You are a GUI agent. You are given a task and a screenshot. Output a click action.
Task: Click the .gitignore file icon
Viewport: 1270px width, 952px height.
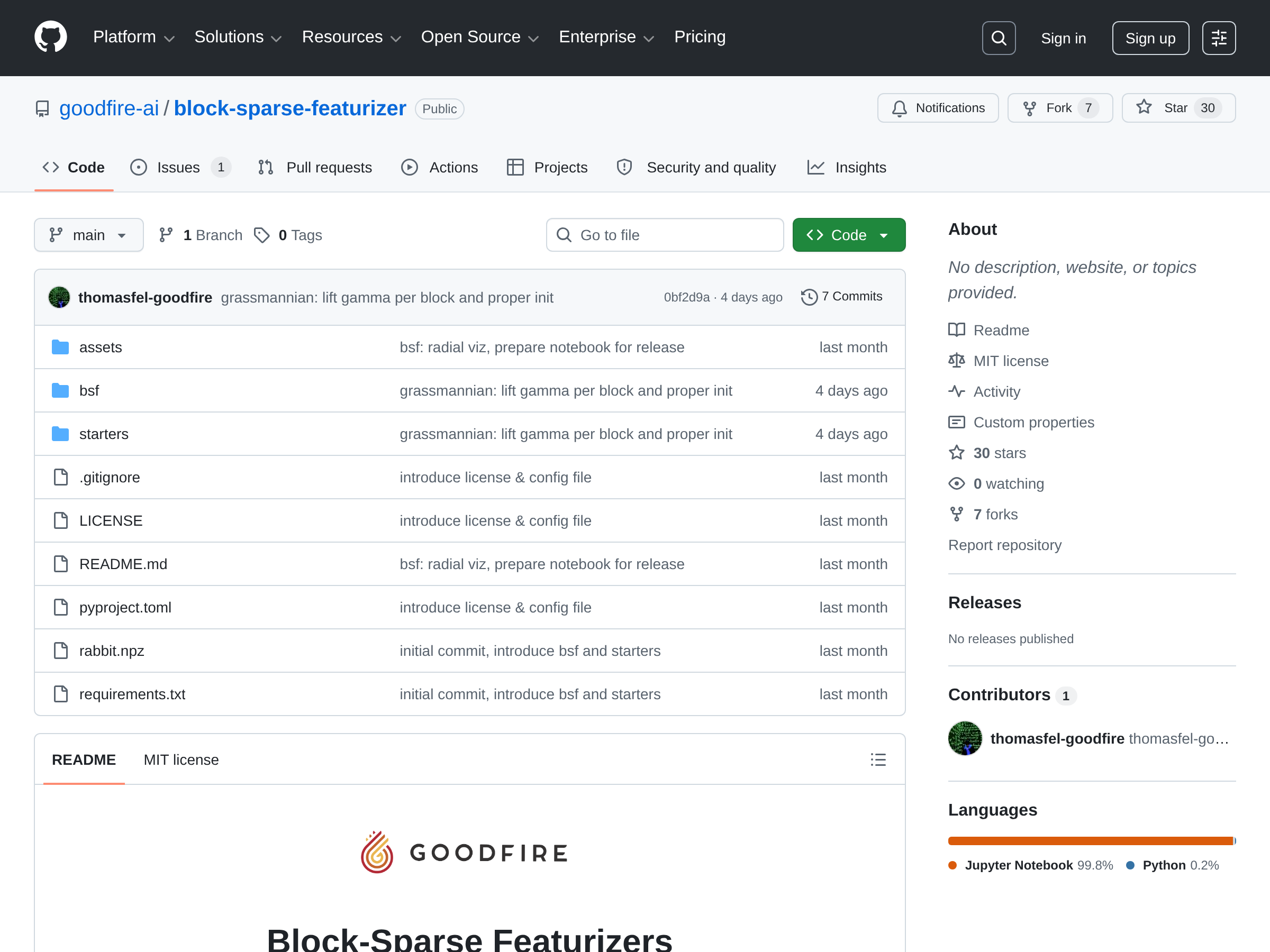60,478
